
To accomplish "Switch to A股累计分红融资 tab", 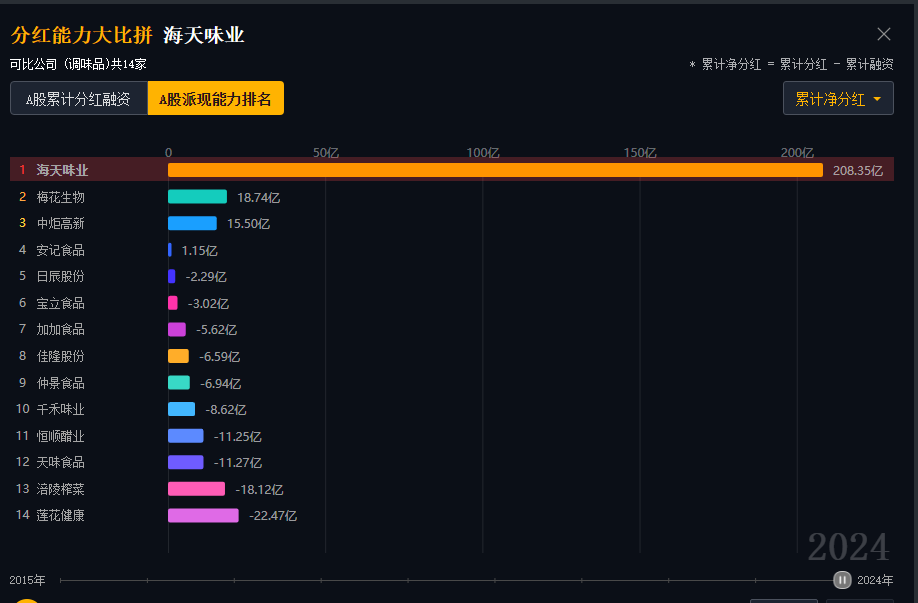I will (x=78, y=98).
